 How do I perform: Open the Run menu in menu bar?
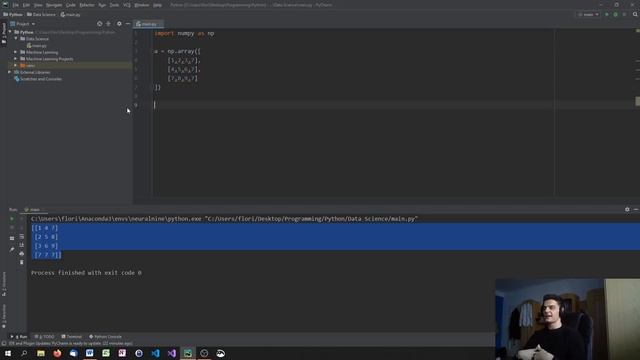pos(102,5)
